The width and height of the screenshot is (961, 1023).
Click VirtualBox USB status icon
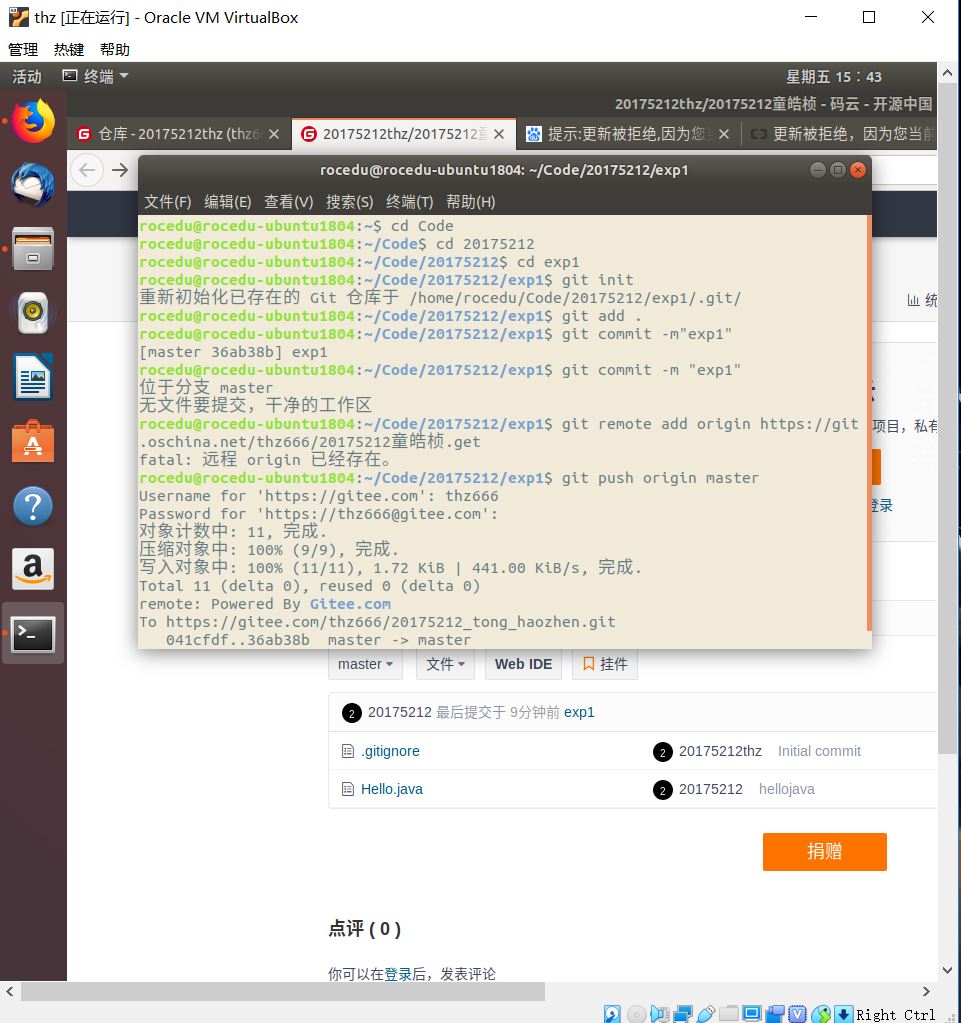(x=706, y=1013)
